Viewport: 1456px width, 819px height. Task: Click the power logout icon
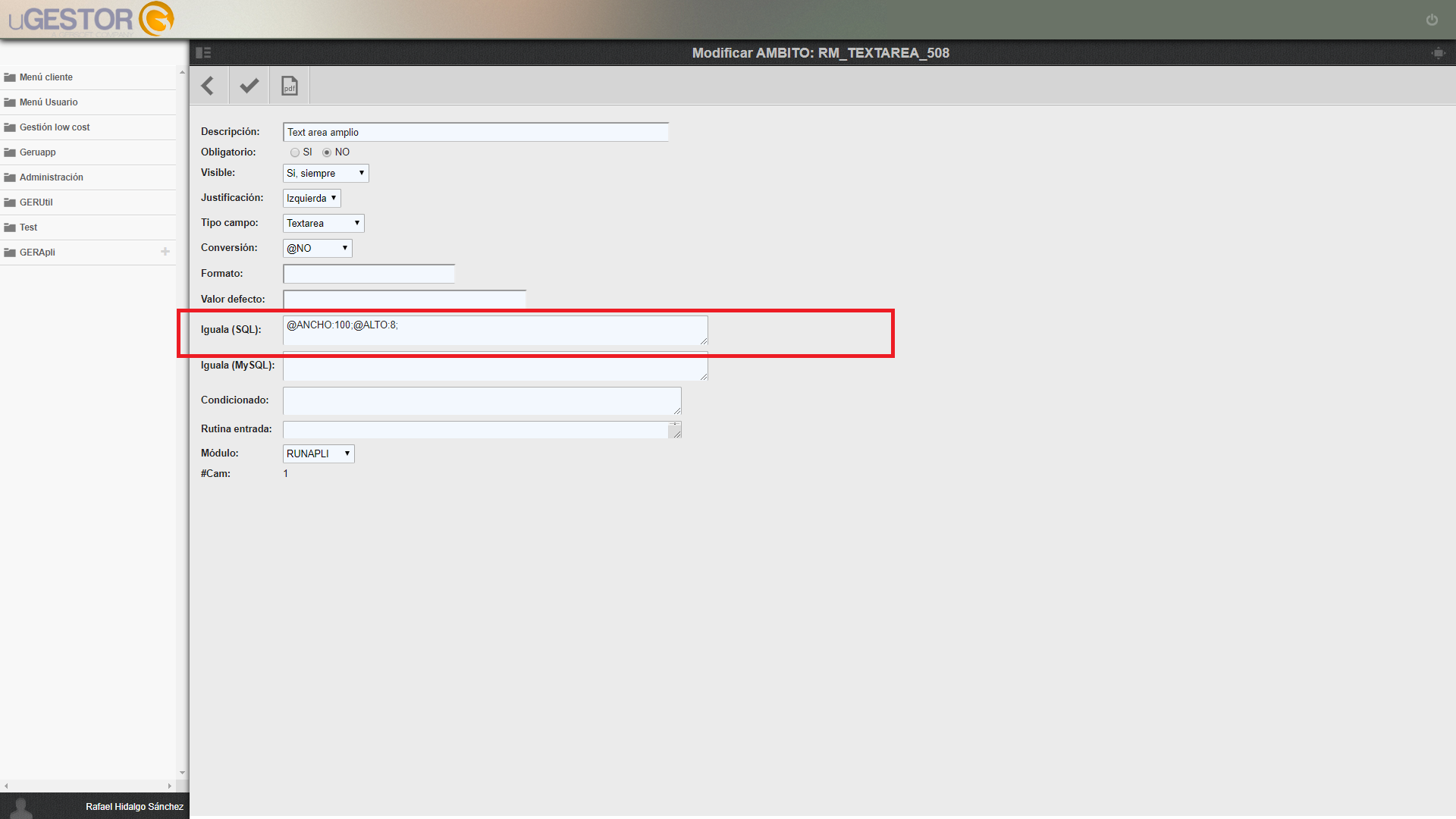[1432, 20]
